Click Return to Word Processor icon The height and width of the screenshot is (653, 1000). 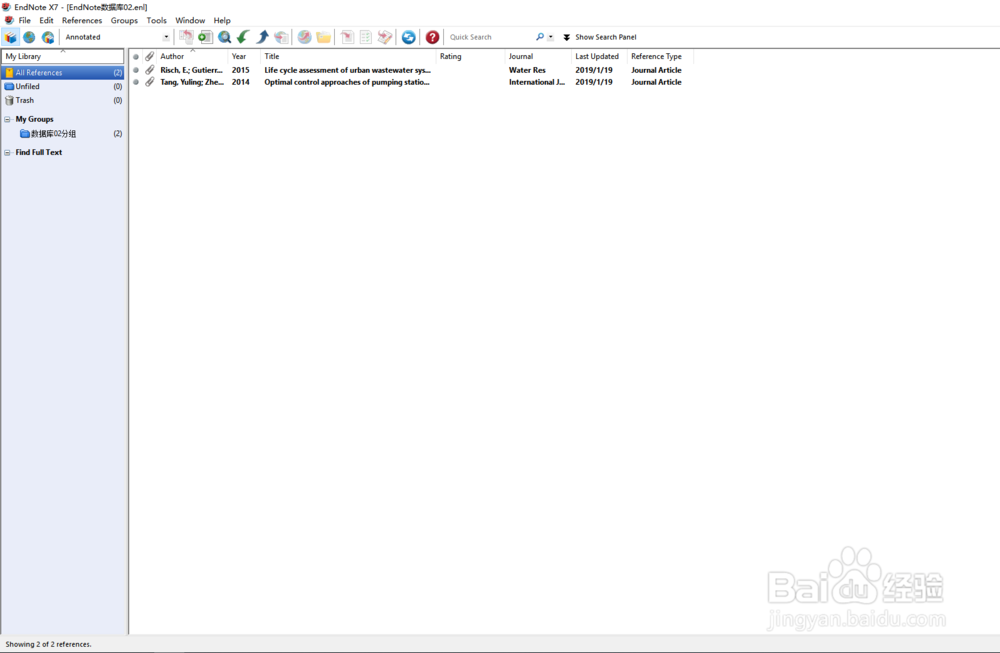point(385,38)
